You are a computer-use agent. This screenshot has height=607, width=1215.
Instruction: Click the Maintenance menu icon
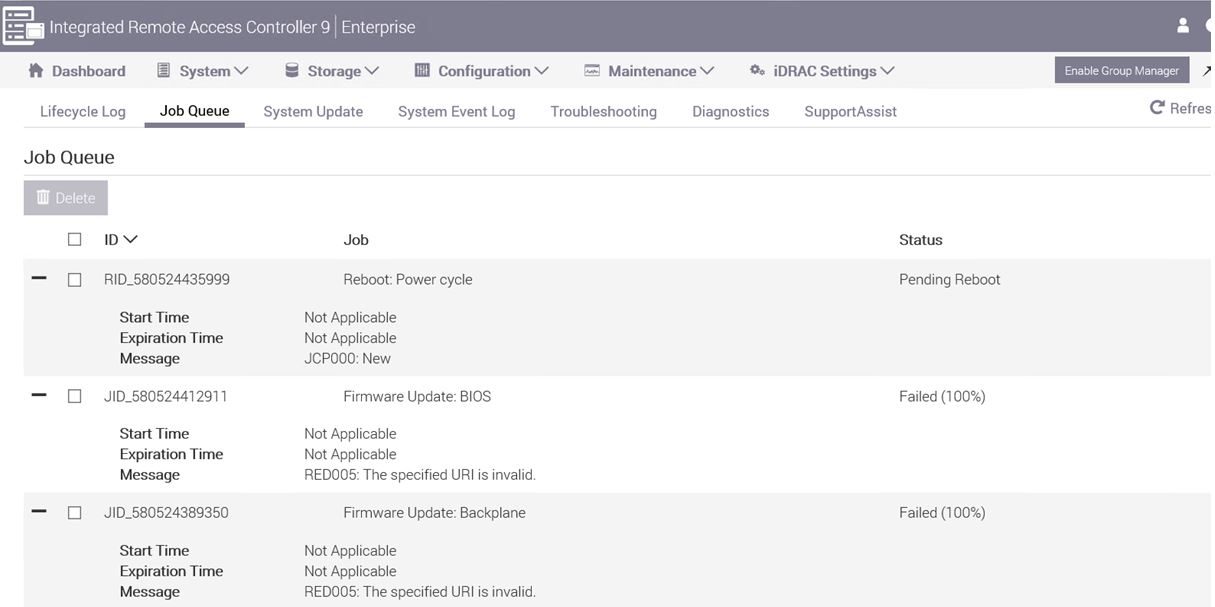[x=592, y=71]
